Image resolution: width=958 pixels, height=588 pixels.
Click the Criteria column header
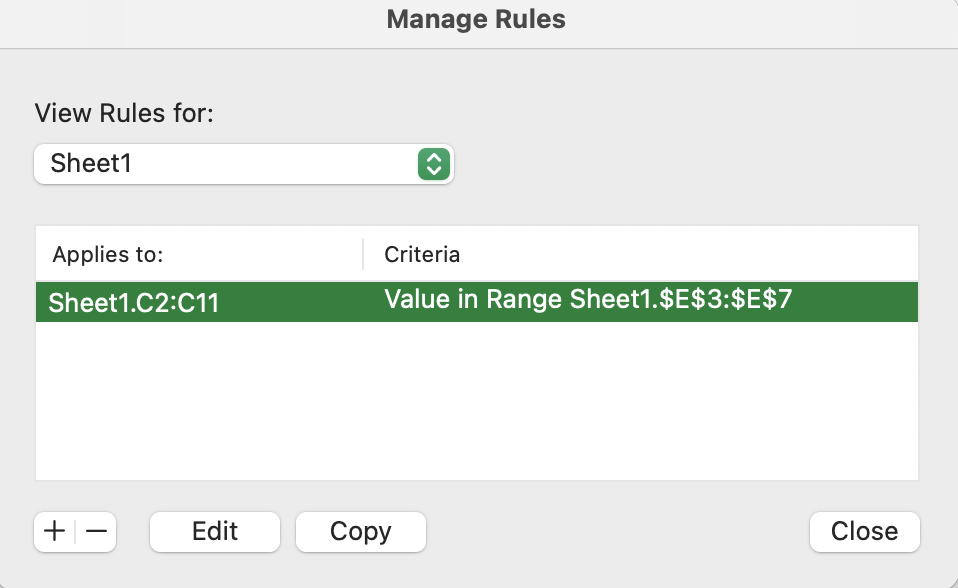tap(422, 254)
